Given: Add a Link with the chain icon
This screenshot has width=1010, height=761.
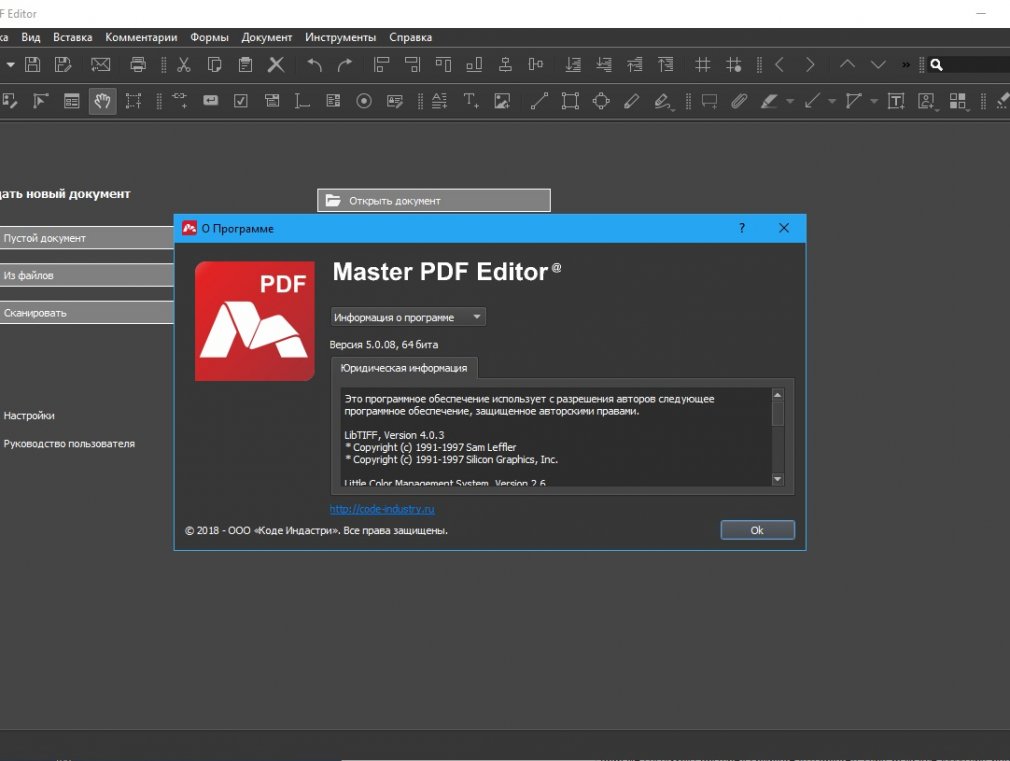Looking at the screenshot, I should click(x=180, y=99).
